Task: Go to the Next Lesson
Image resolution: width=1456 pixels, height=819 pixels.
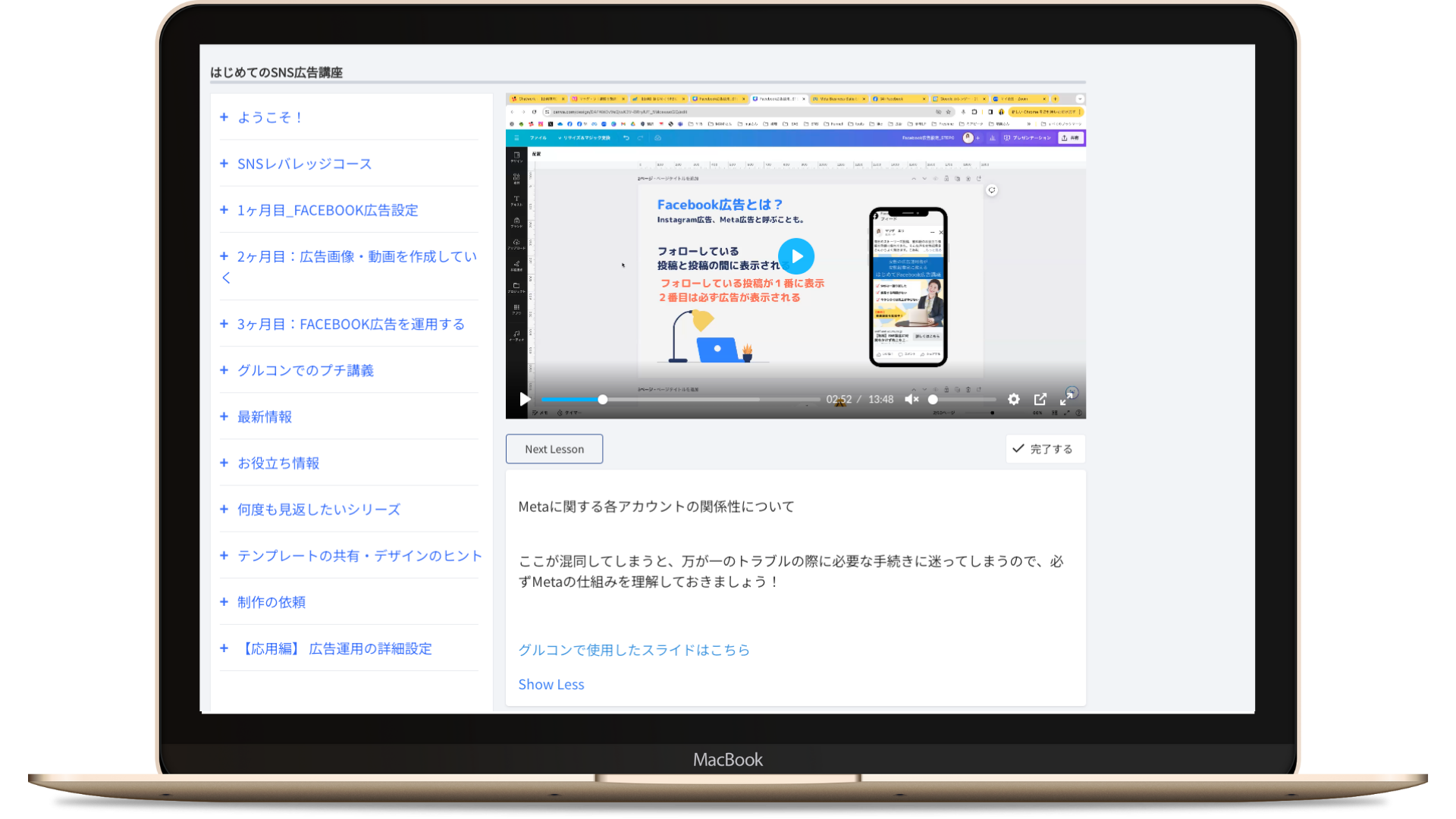Action: pyautogui.click(x=554, y=449)
